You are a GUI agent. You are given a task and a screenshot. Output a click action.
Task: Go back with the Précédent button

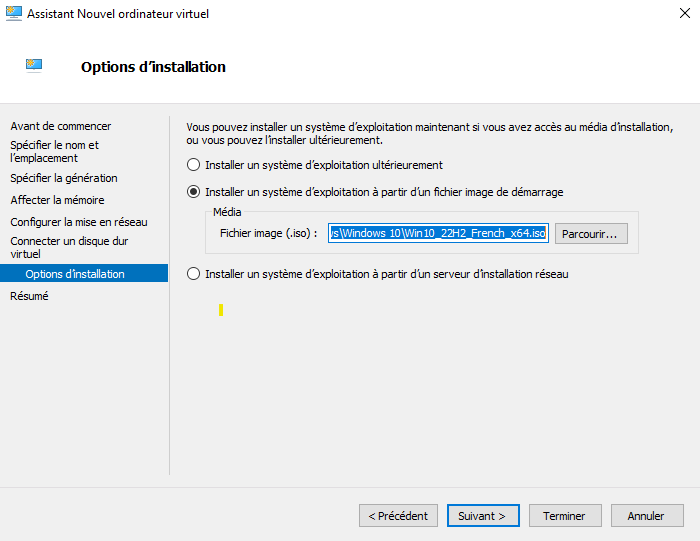point(398,516)
